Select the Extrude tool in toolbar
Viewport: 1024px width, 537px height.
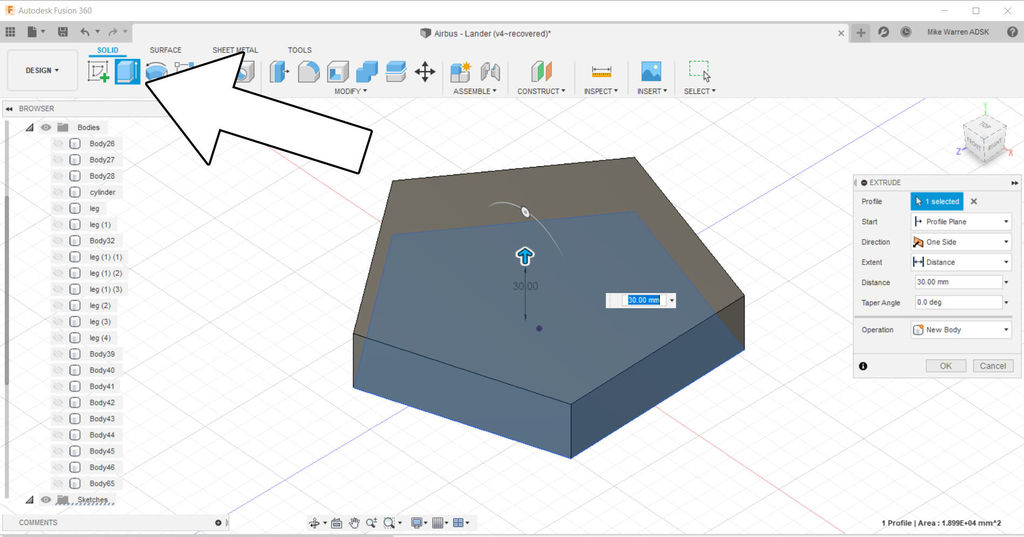tap(127, 72)
